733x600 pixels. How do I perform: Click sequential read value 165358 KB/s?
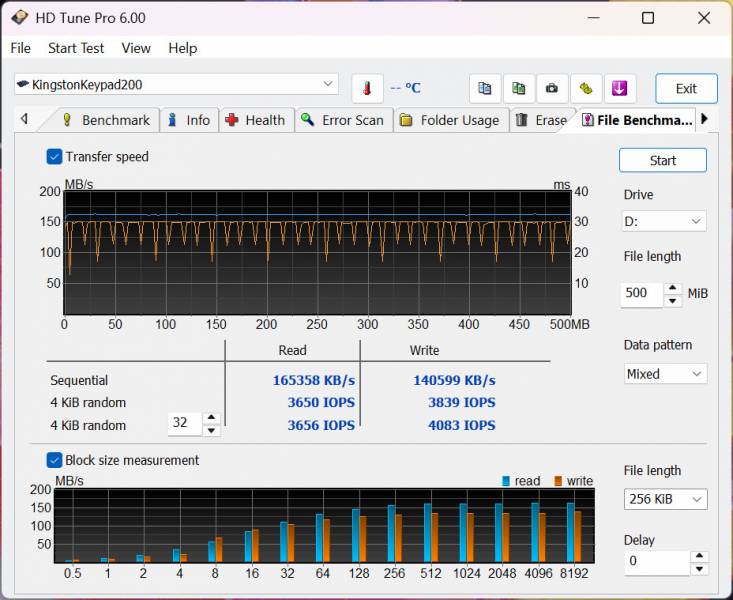[x=314, y=380]
